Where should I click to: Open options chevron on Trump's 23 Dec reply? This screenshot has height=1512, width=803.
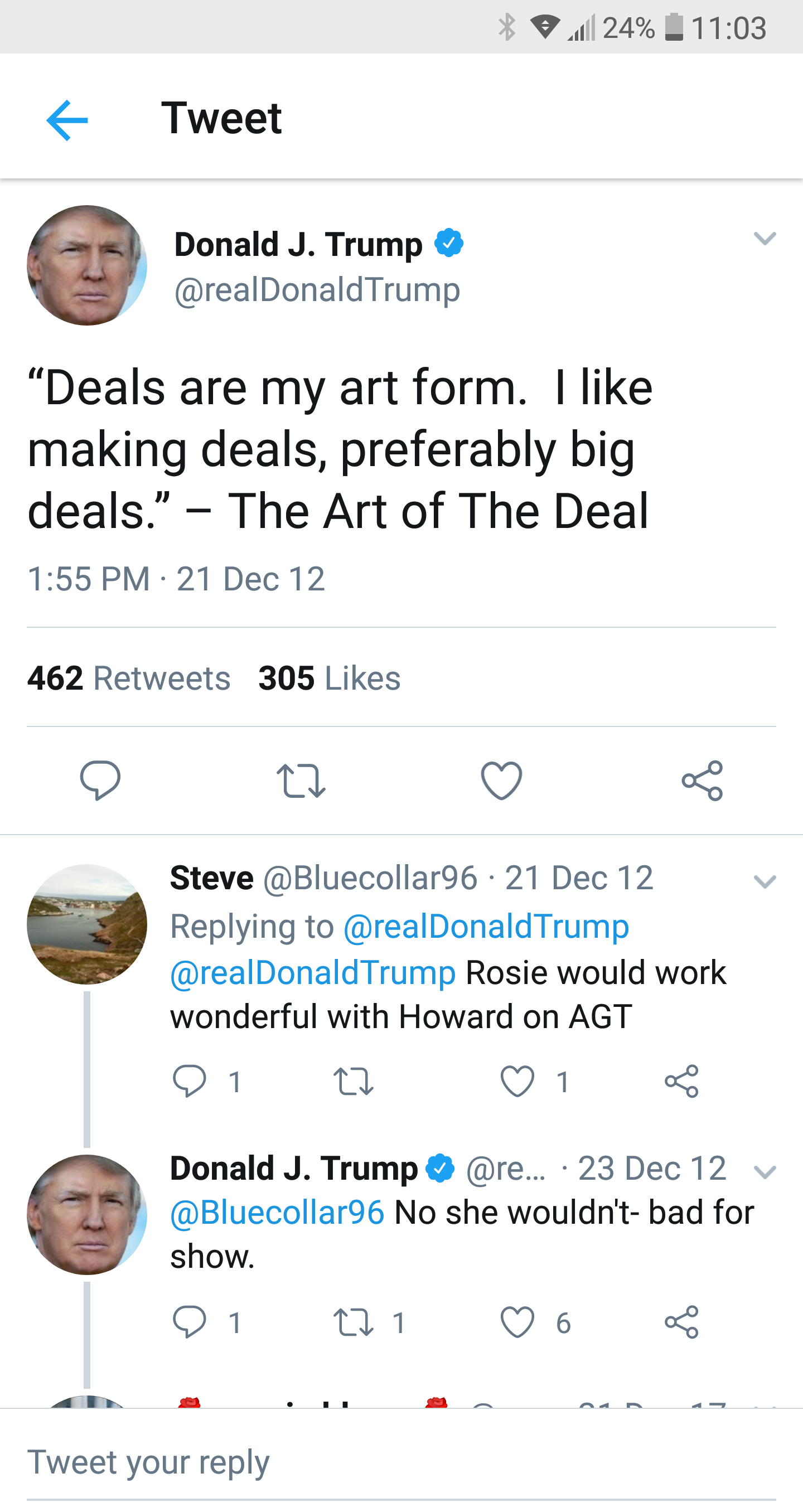(x=765, y=1171)
